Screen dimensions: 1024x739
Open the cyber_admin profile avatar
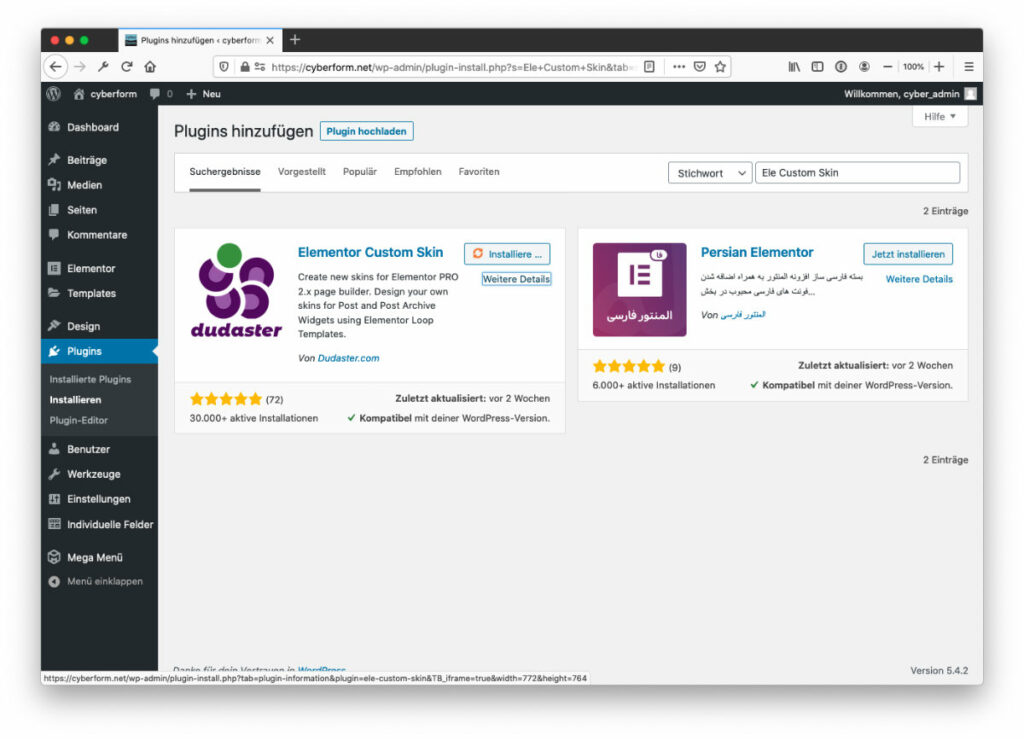[x=971, y=94]
